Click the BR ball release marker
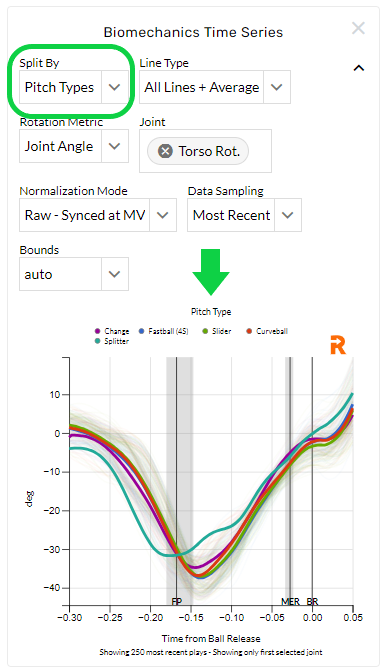Screen dimensions: 385x671 [x=312, y=601]
